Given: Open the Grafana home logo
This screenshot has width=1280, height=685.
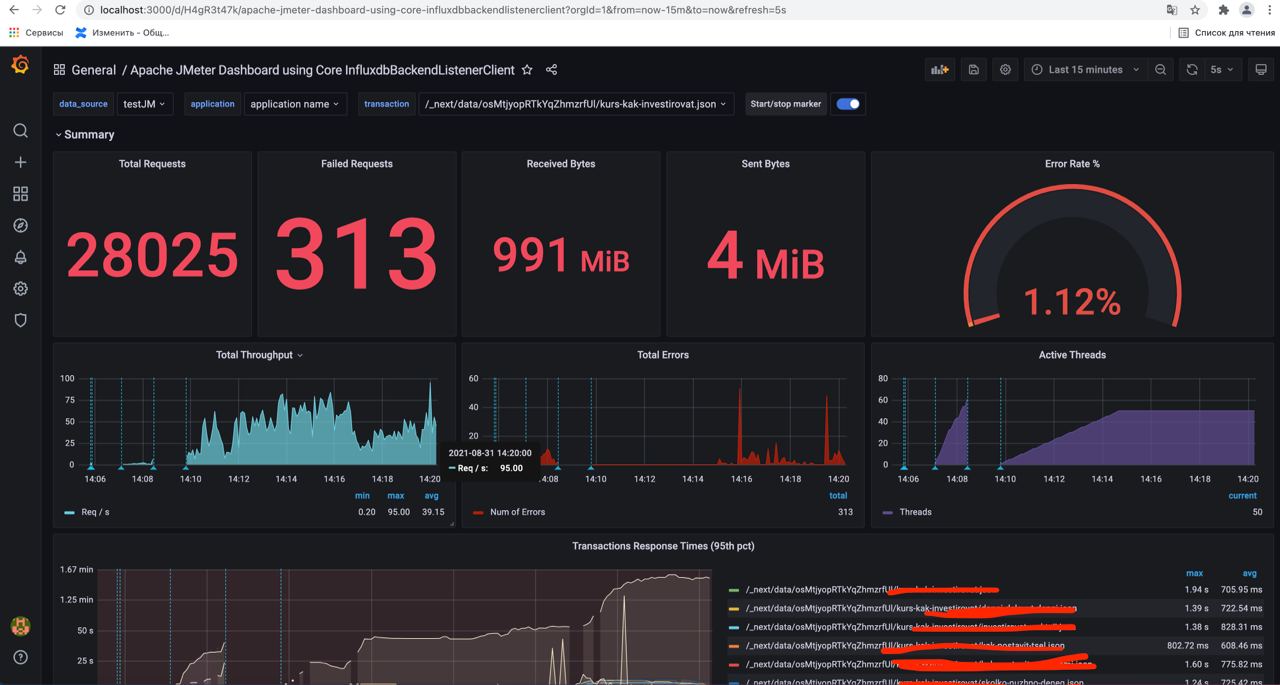Looking at the screenshot, I should tap(20, 65).
